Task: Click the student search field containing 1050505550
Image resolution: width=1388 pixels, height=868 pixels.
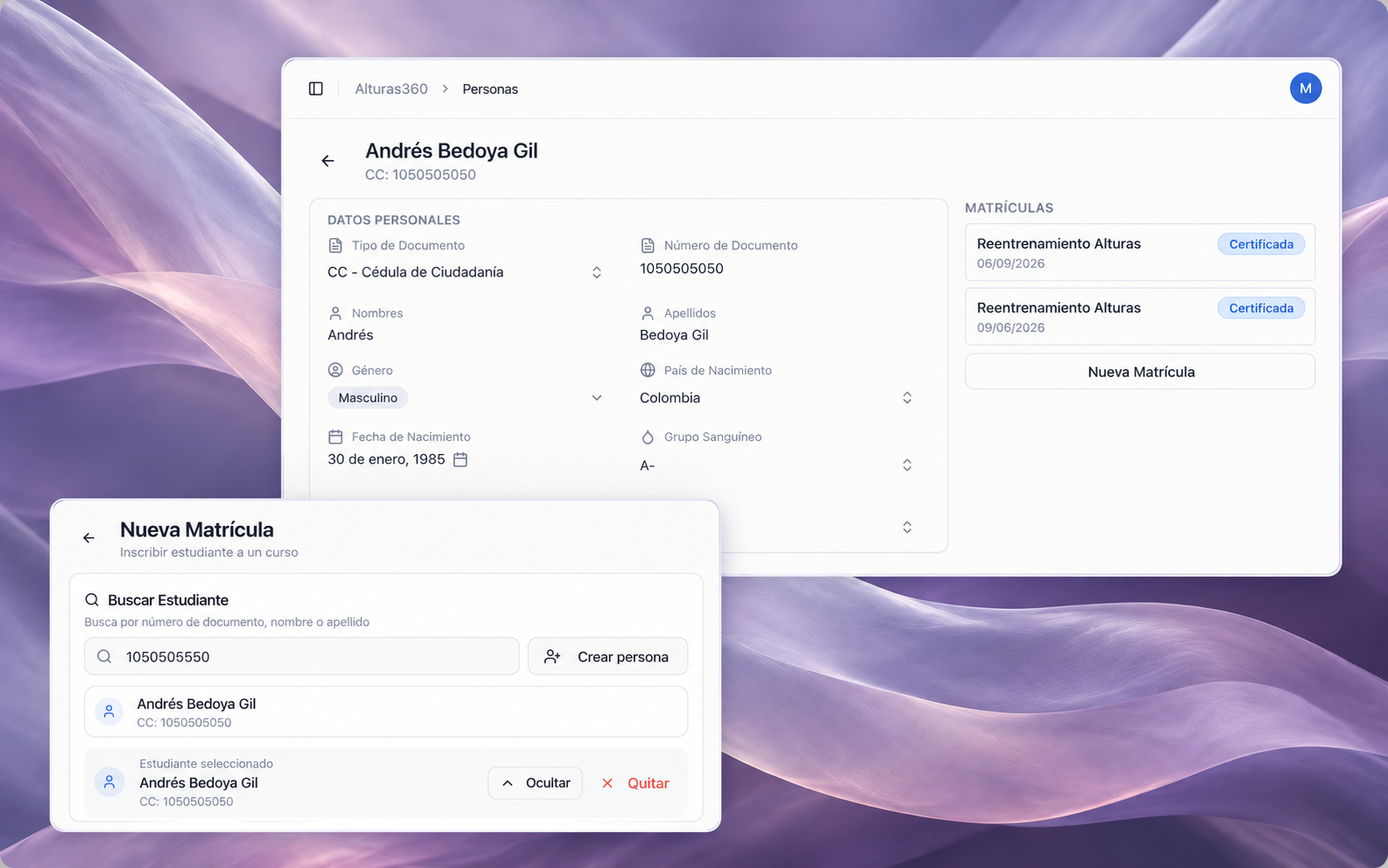Action: click(302, 657)
